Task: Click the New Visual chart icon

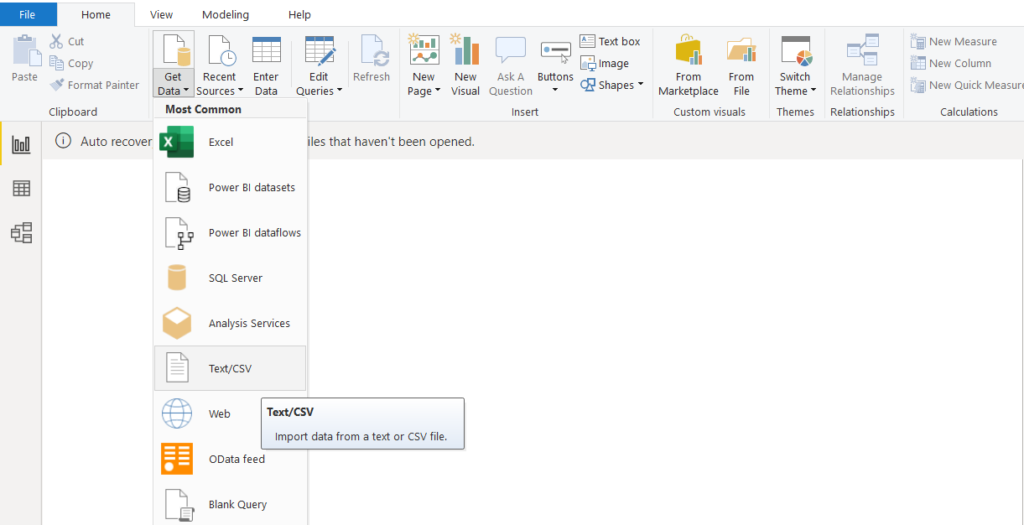Action: (465, 49)
